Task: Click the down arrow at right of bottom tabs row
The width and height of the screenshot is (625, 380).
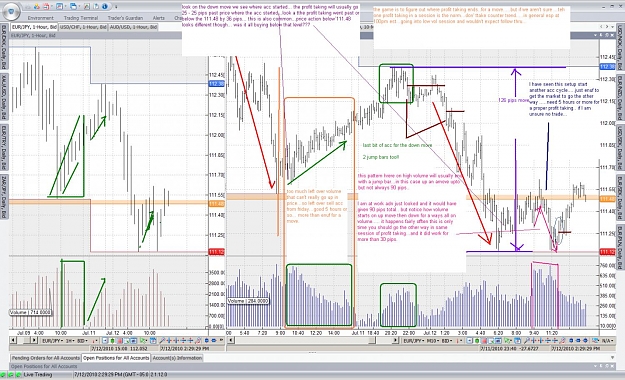Action: click(613, 358)
